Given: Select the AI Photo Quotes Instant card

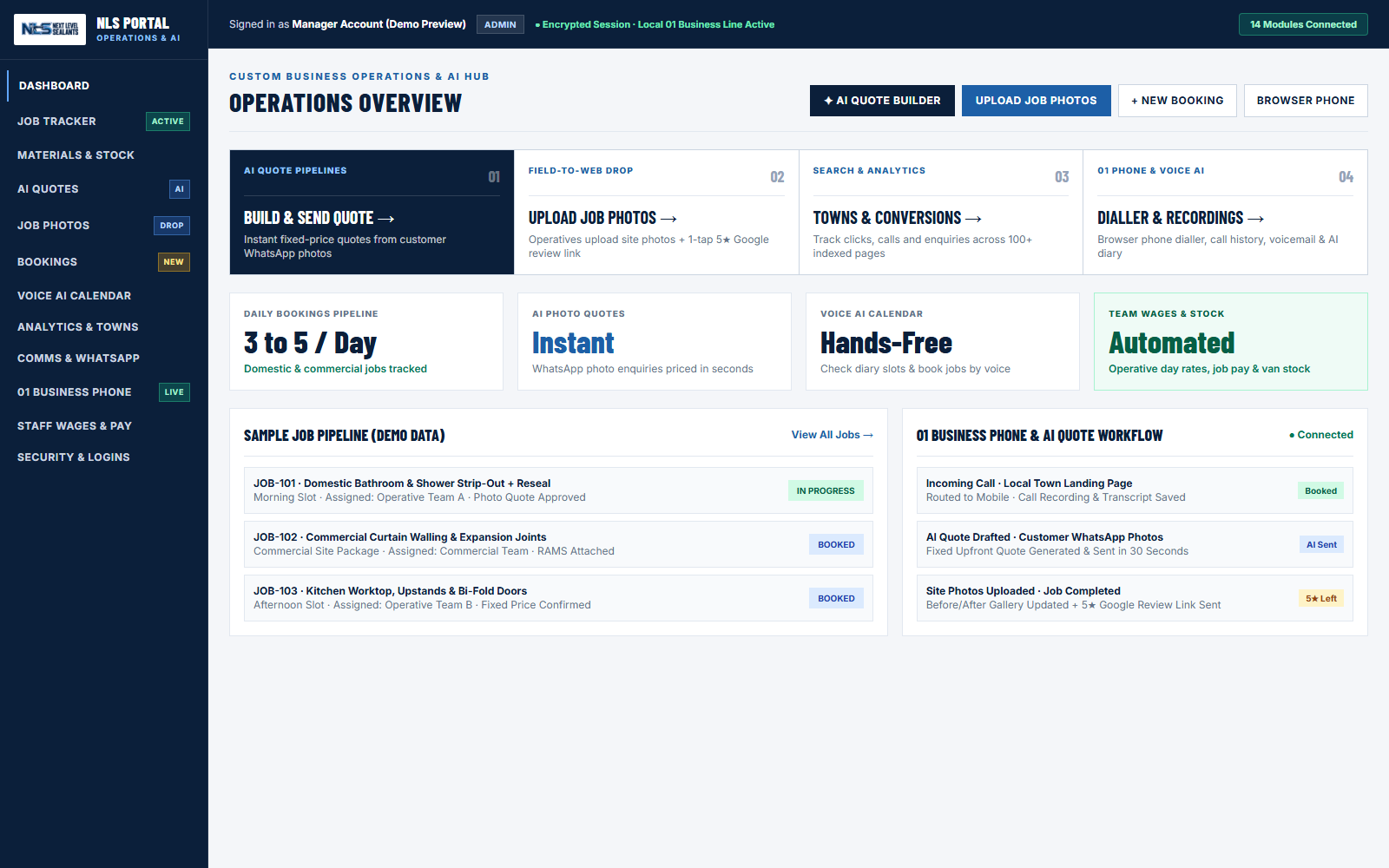Looking at the screenshot, I should pyautogui.click(x=655, y=342).
